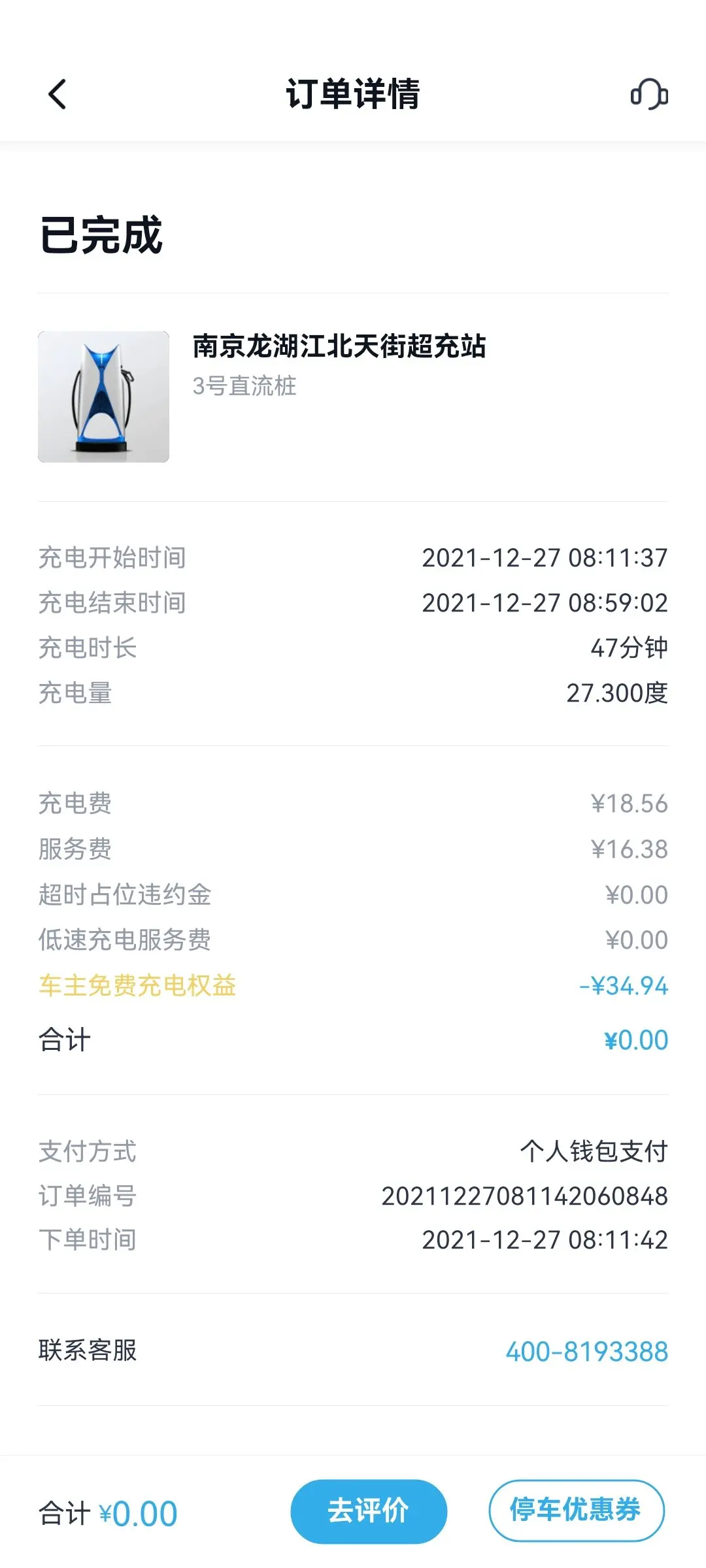Tap the -¥34.94 discount amount
Viewport: 706px width, 1568px height.
[623, 985]
